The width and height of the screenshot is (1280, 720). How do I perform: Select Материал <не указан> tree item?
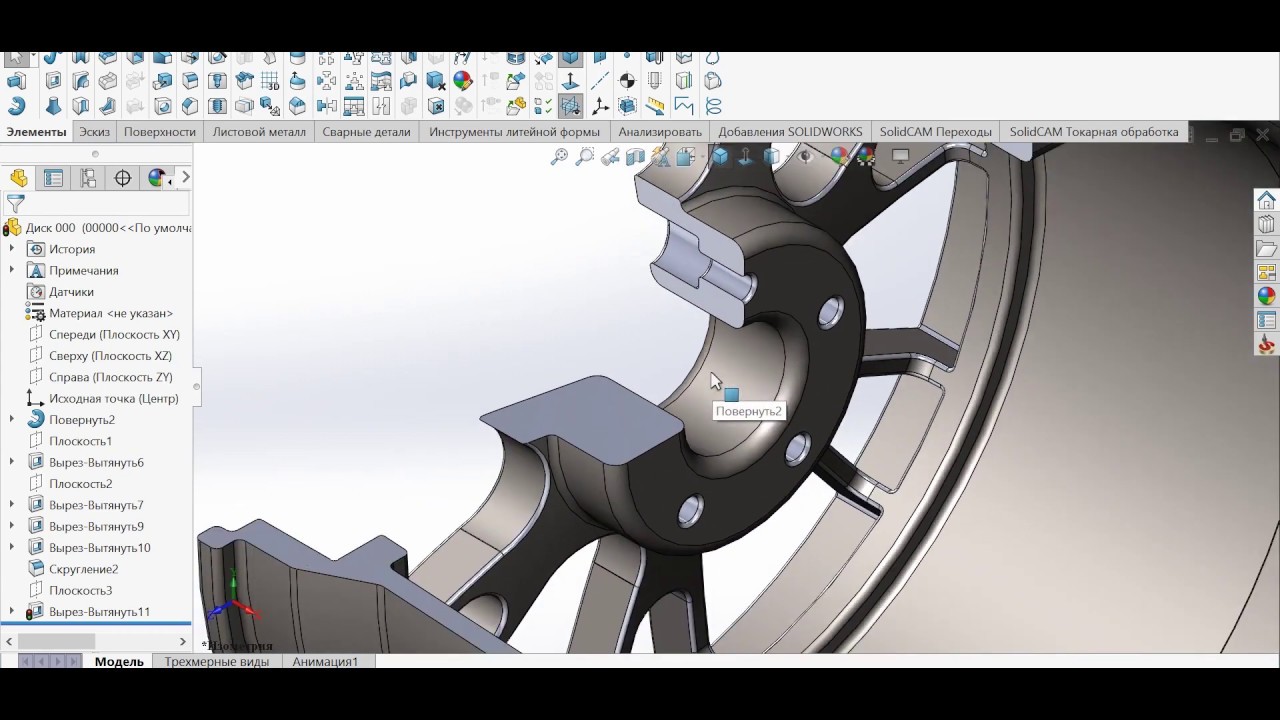pos(111,313)
